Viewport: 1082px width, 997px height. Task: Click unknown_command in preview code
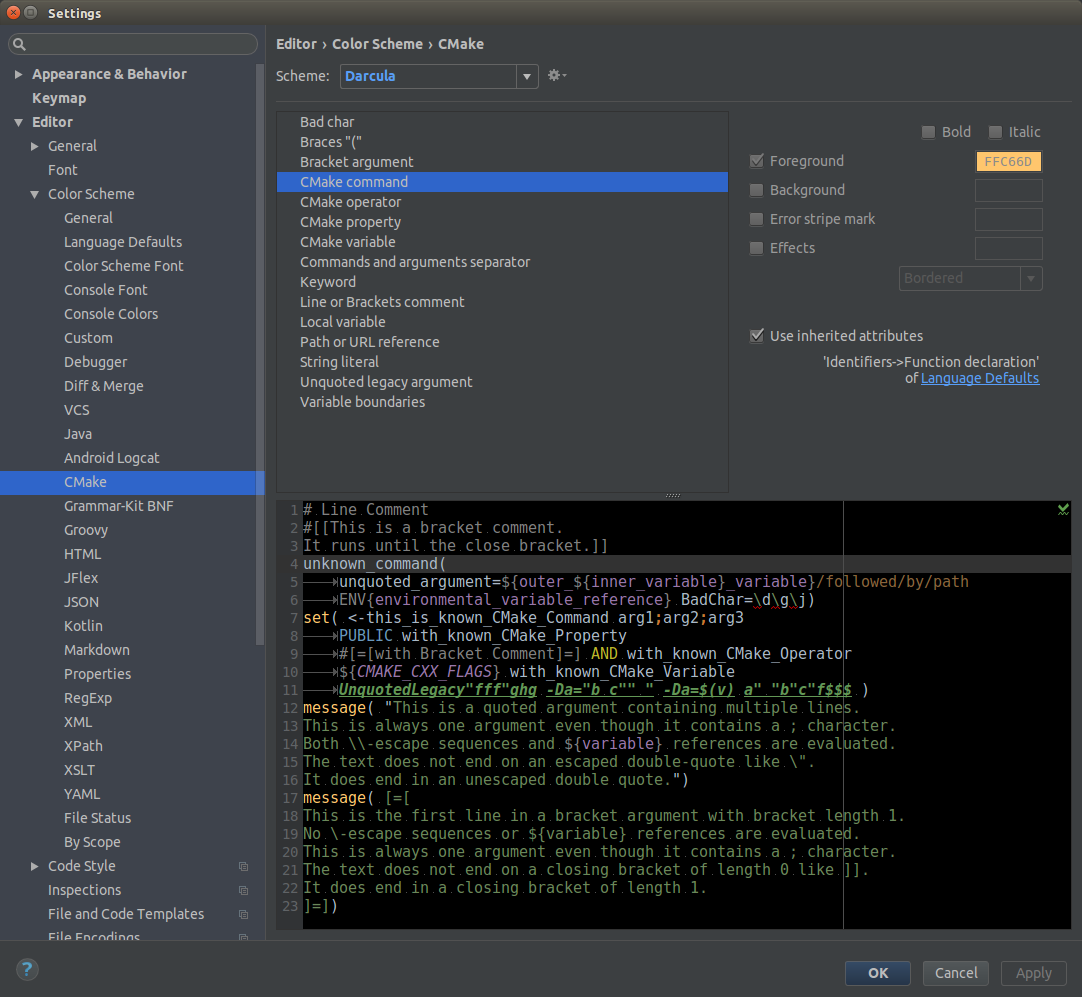click(x=371, y=564)
